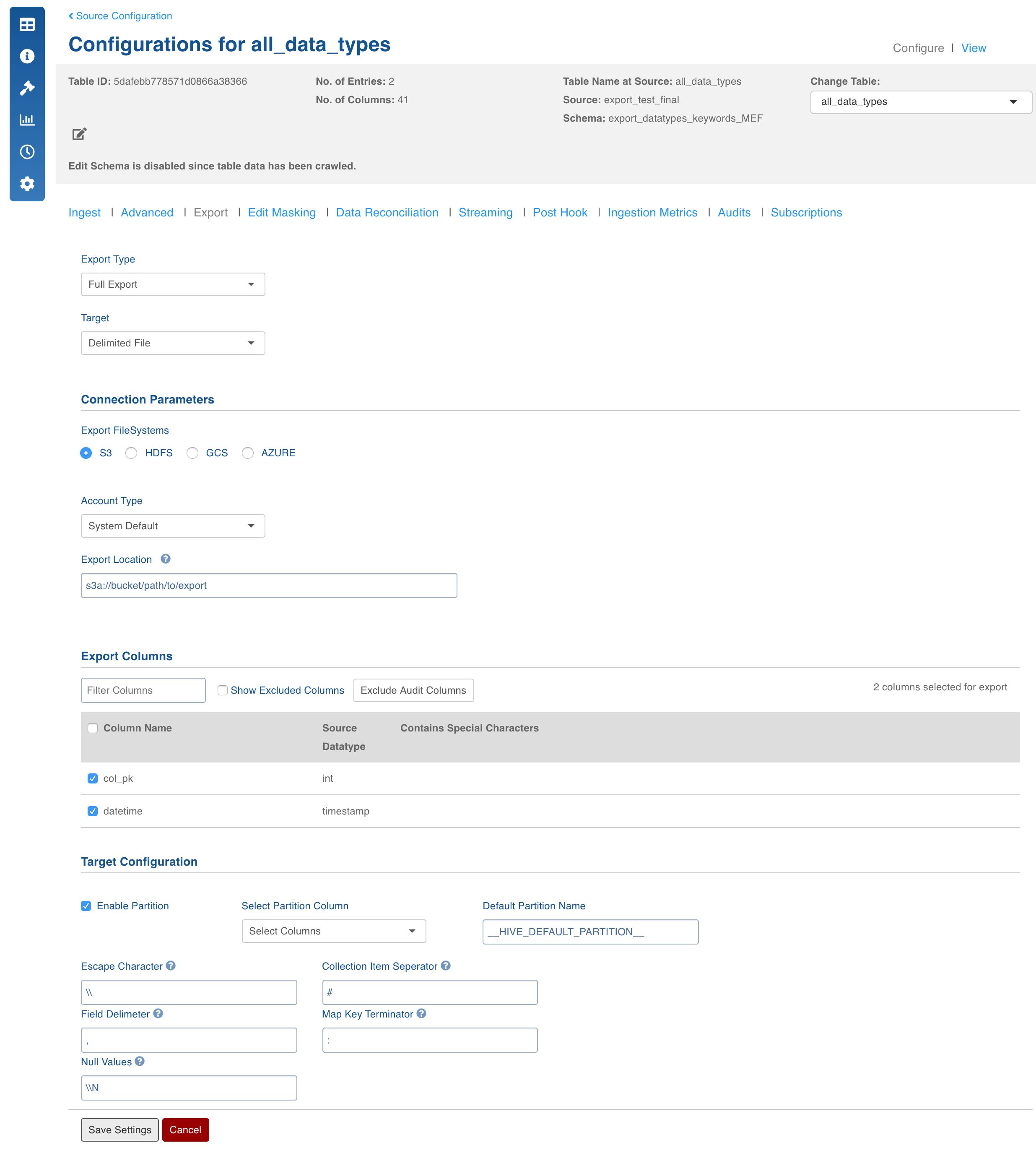Click the Filter Columns input field
The image size is (1036, 1158).
[143, 691]
